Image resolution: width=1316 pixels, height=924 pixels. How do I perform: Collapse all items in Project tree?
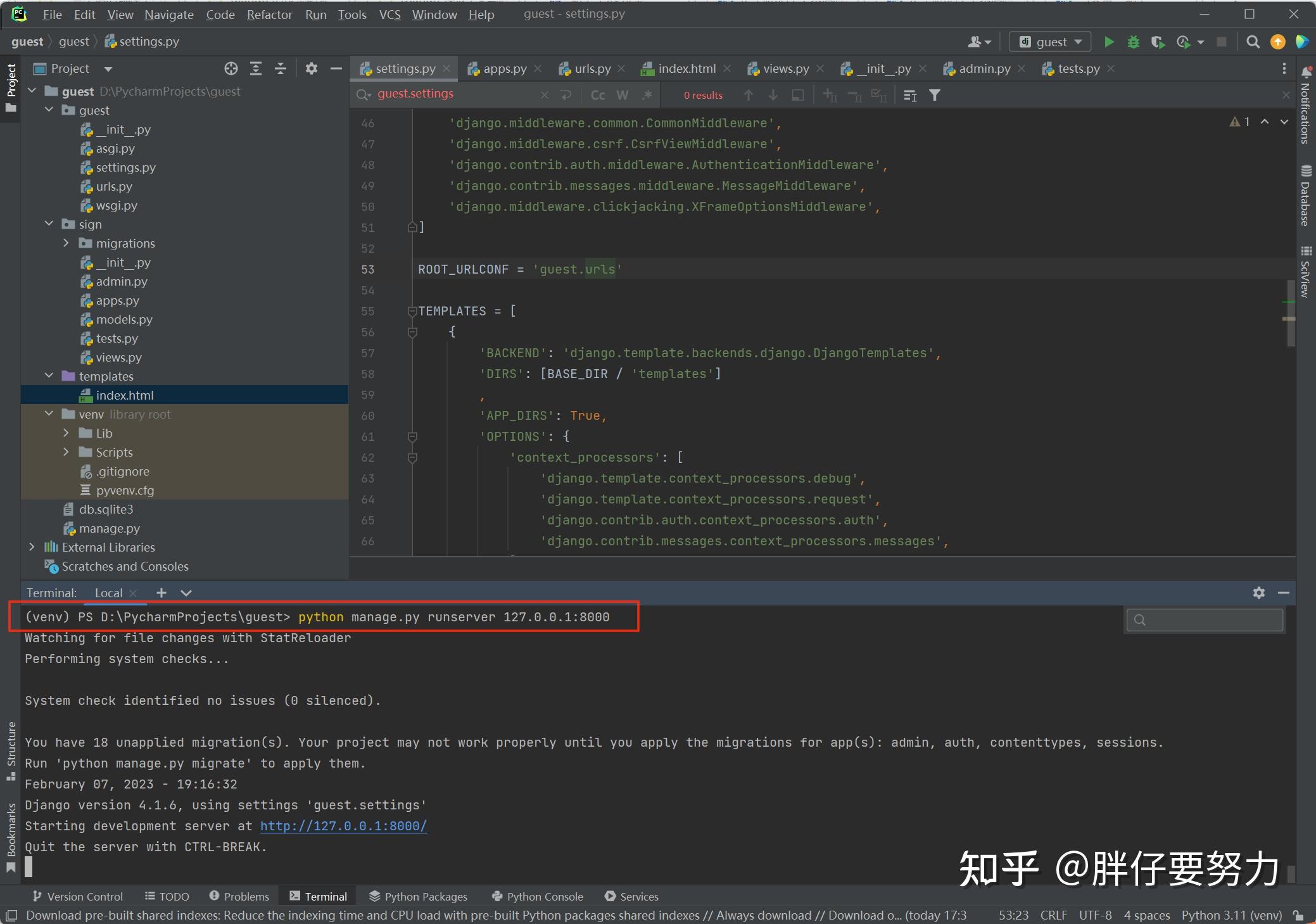(x=281, y=68)
